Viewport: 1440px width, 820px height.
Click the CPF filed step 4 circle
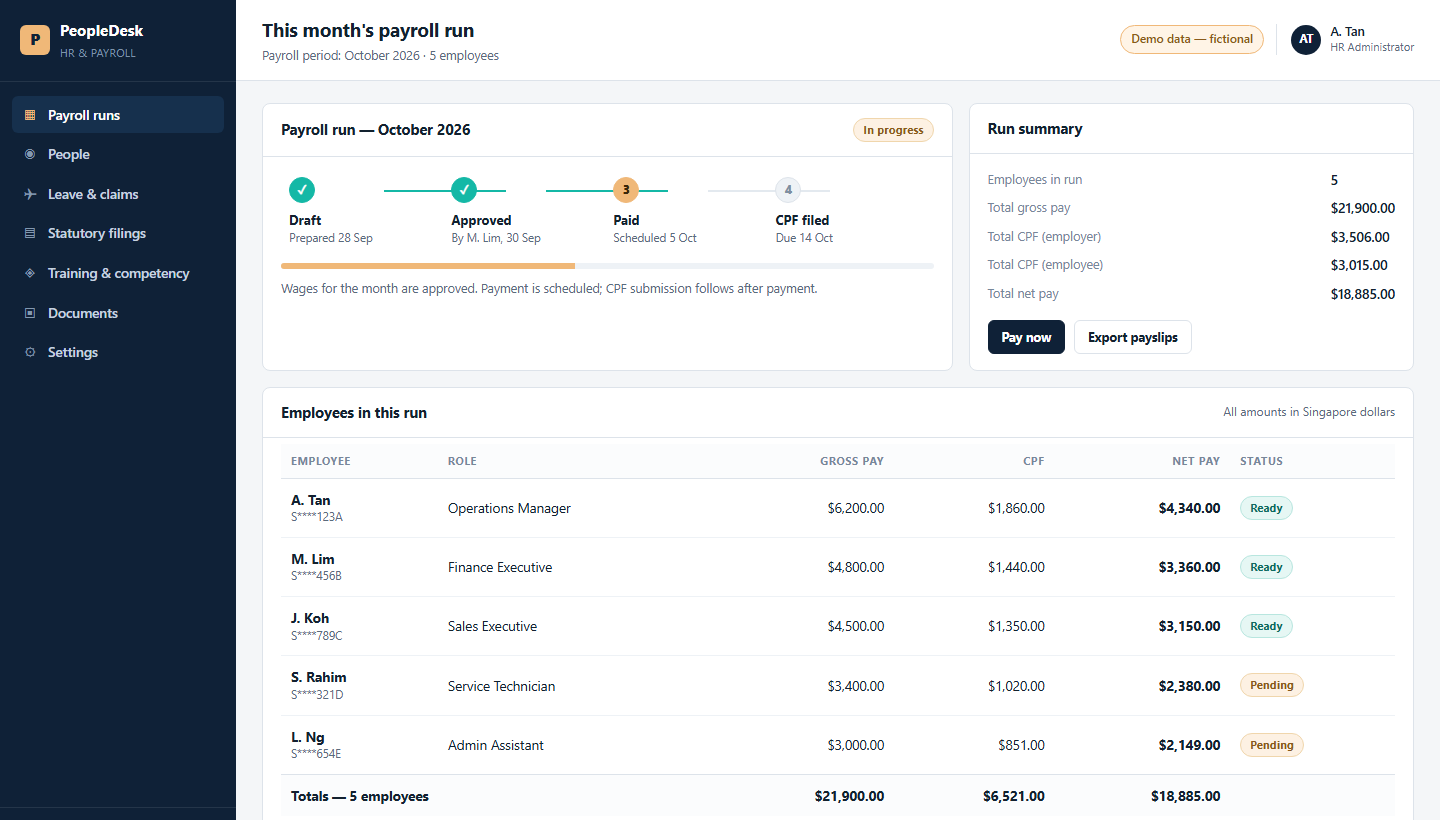pos(788,190)
